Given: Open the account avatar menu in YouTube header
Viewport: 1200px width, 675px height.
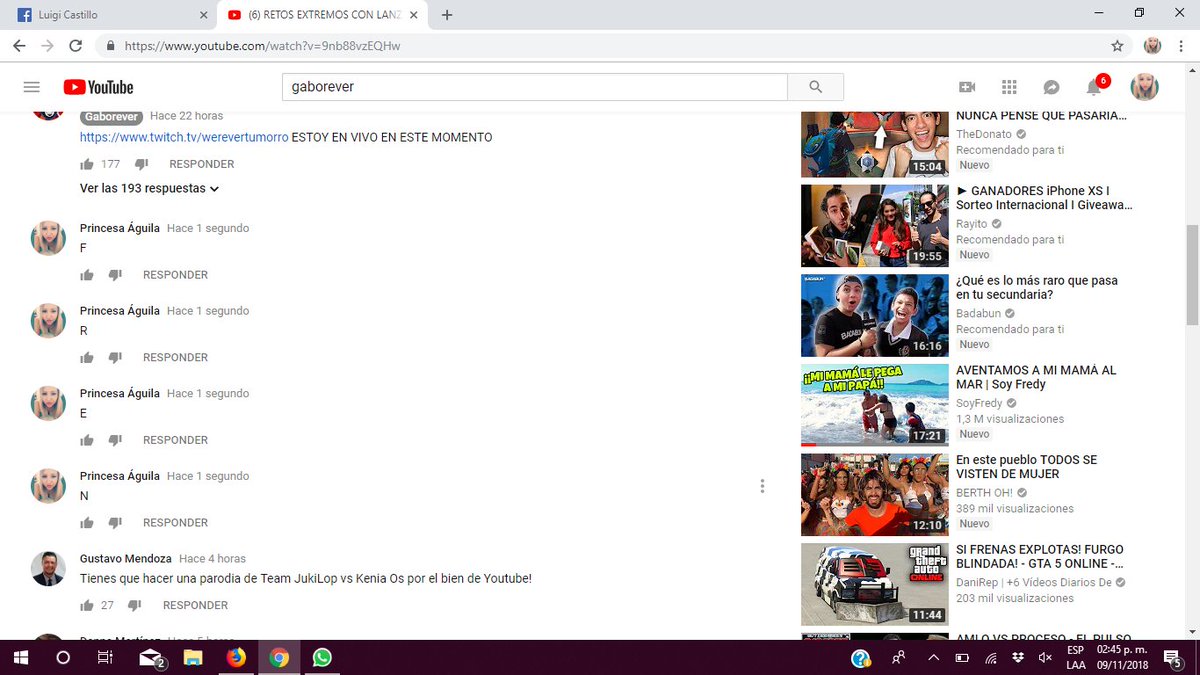Looking at the screenshot, I should coord(1144,87).
